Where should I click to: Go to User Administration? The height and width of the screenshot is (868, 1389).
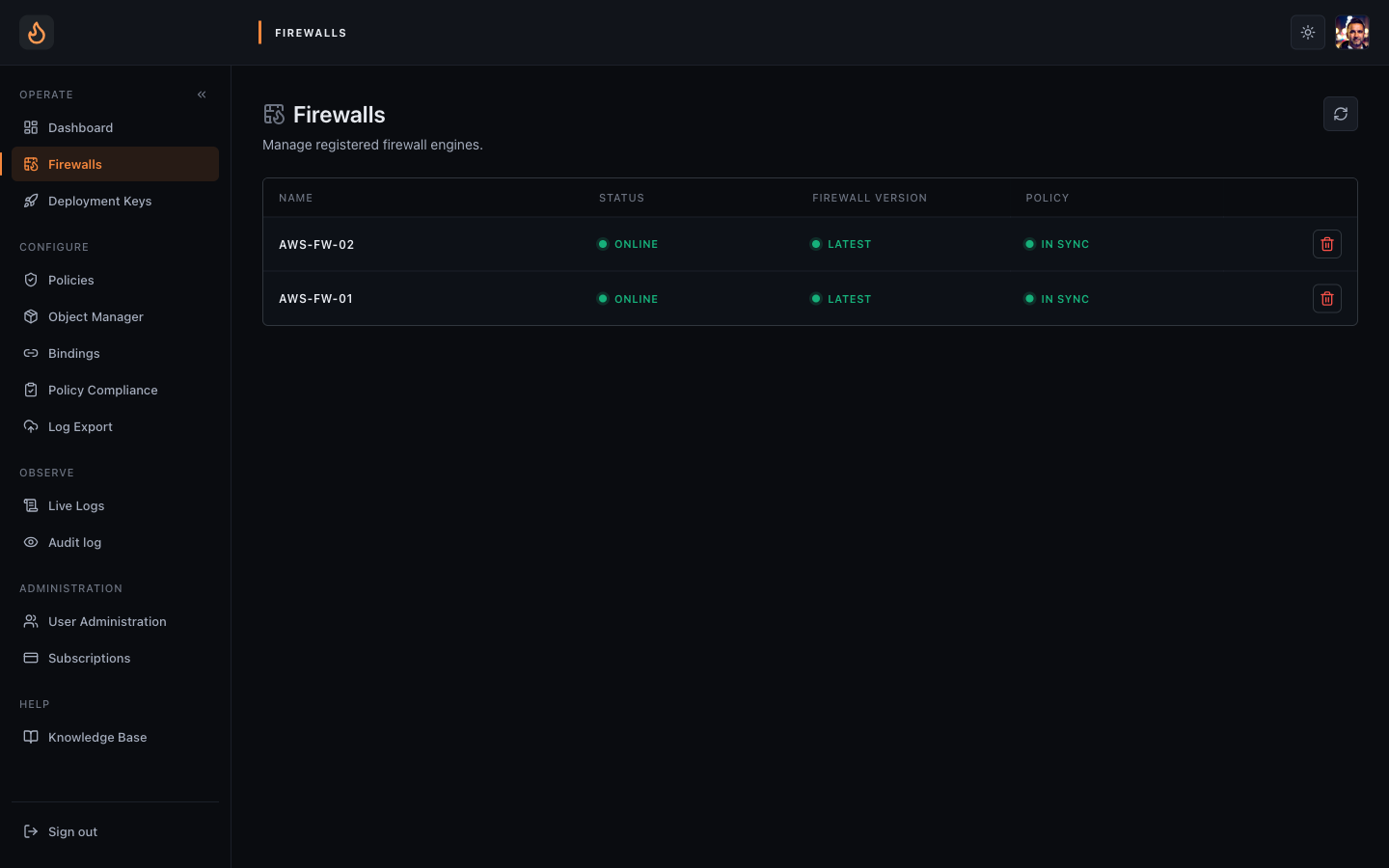pos(115,621)
